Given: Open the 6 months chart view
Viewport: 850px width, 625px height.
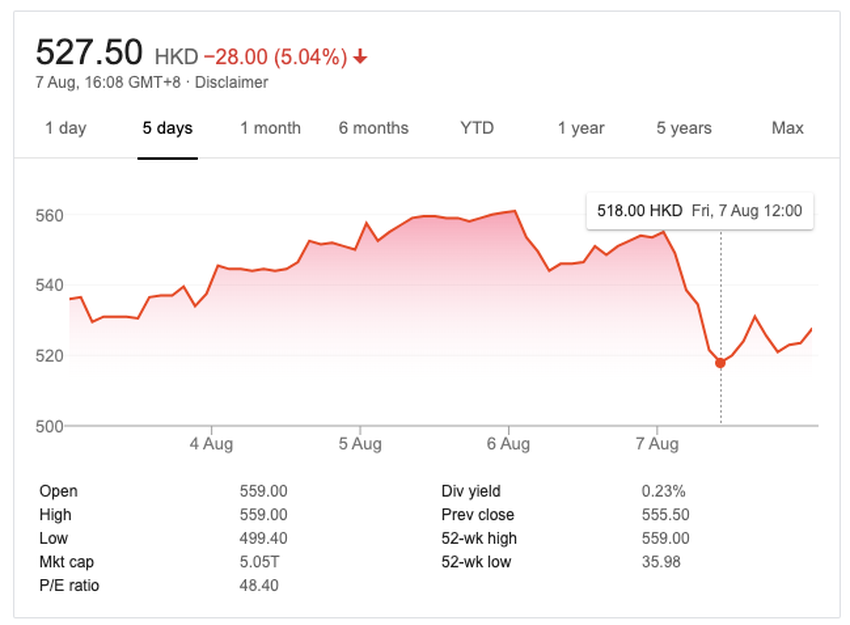Looking at the screenshot, I should coord(373,128).
